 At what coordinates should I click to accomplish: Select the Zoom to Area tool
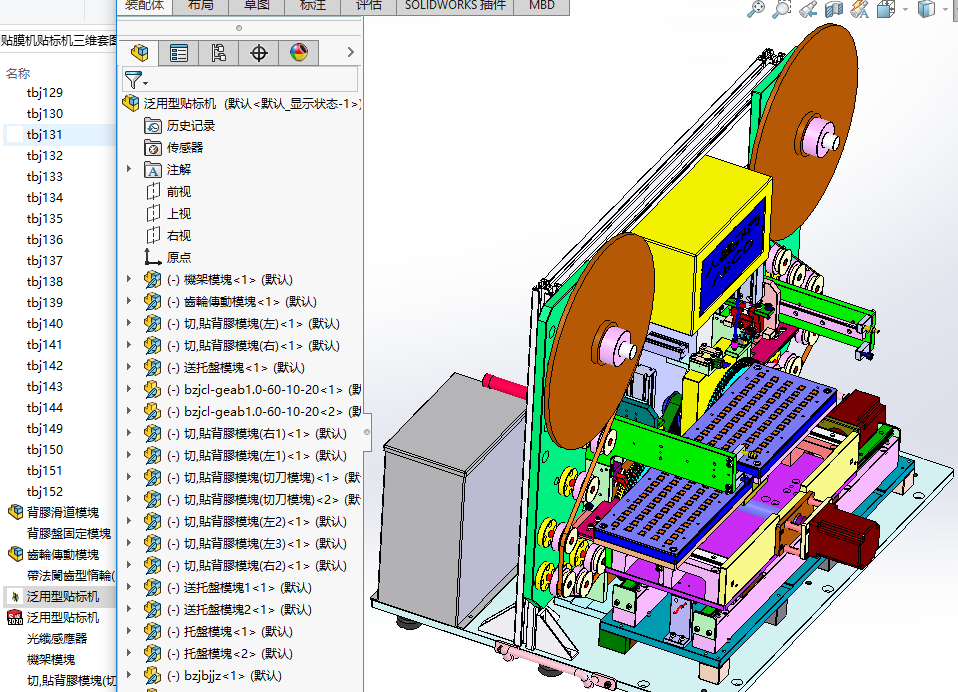(781, 9)
